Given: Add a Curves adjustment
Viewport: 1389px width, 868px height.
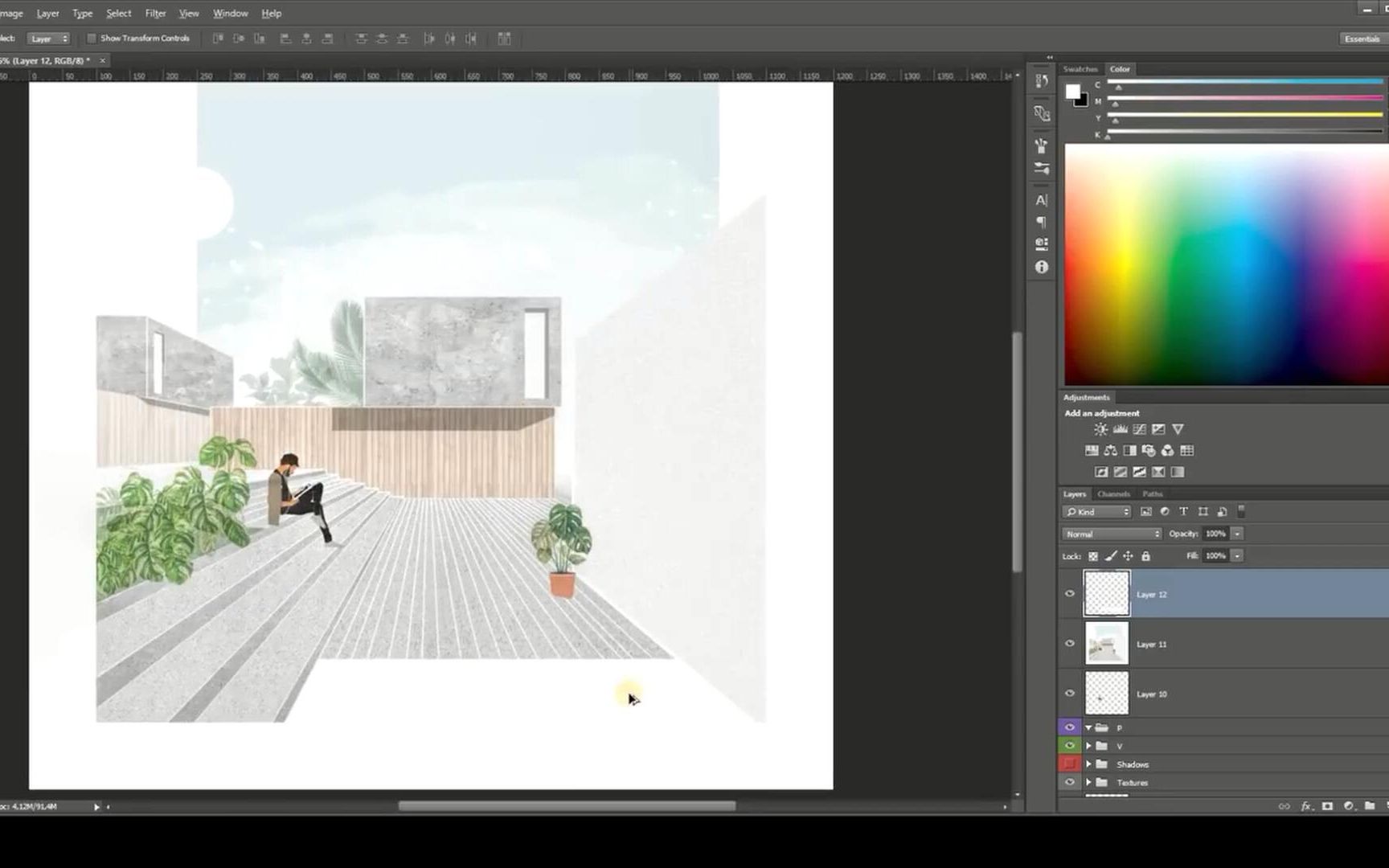Looking at the screenshot, I should tap(1139, 429).
